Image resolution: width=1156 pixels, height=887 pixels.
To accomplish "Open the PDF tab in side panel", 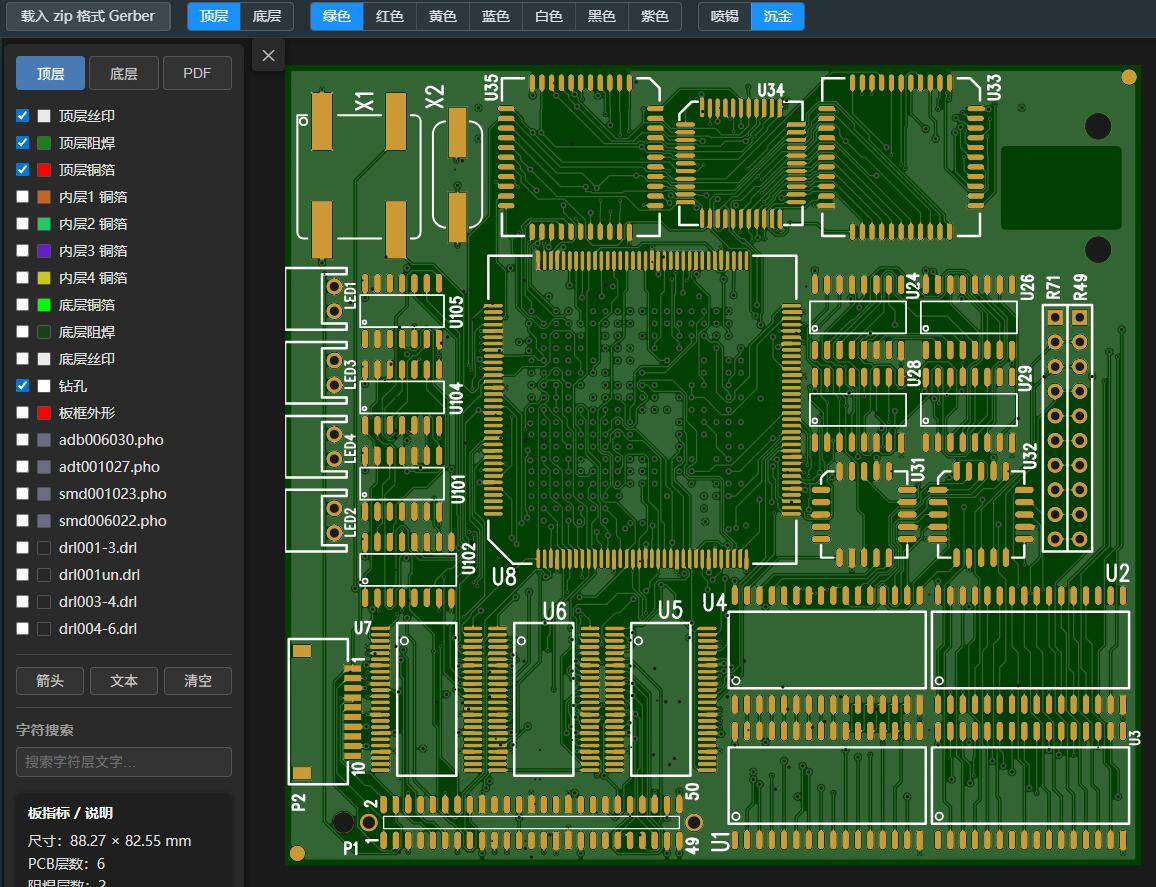I will [197, 74].
